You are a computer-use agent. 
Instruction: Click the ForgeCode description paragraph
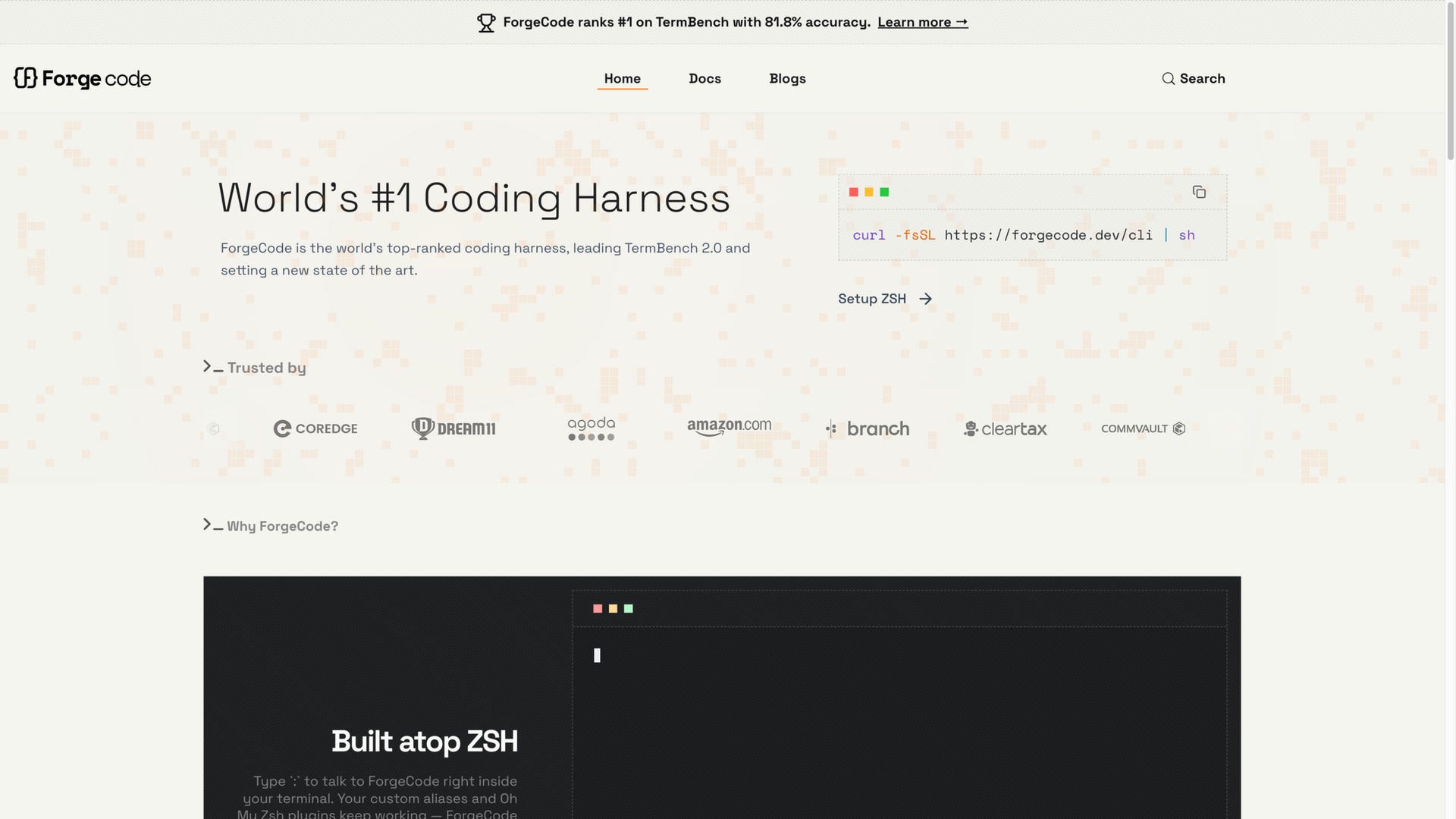coord(485,259)
